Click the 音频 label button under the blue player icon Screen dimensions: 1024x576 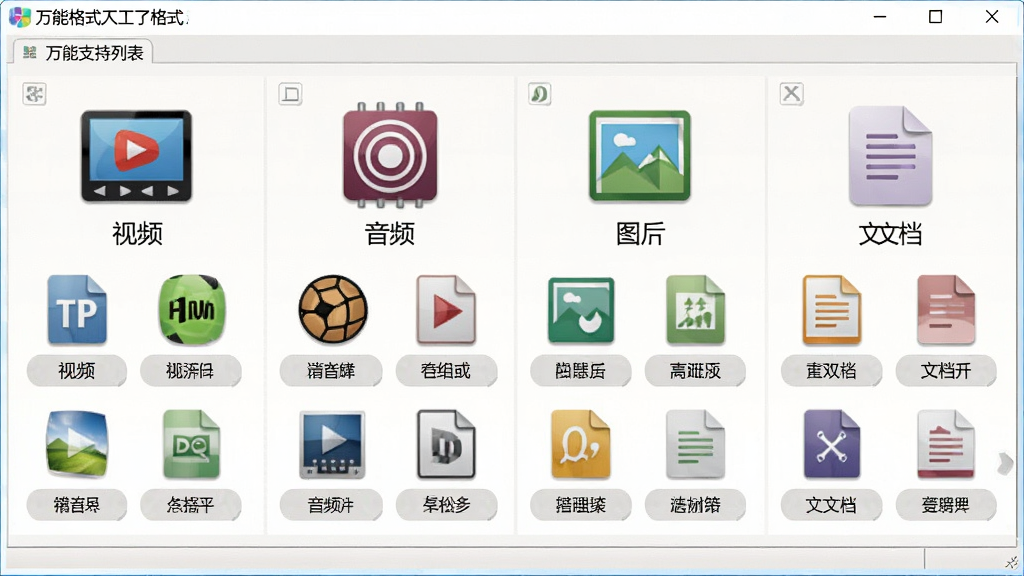(331, 505)
